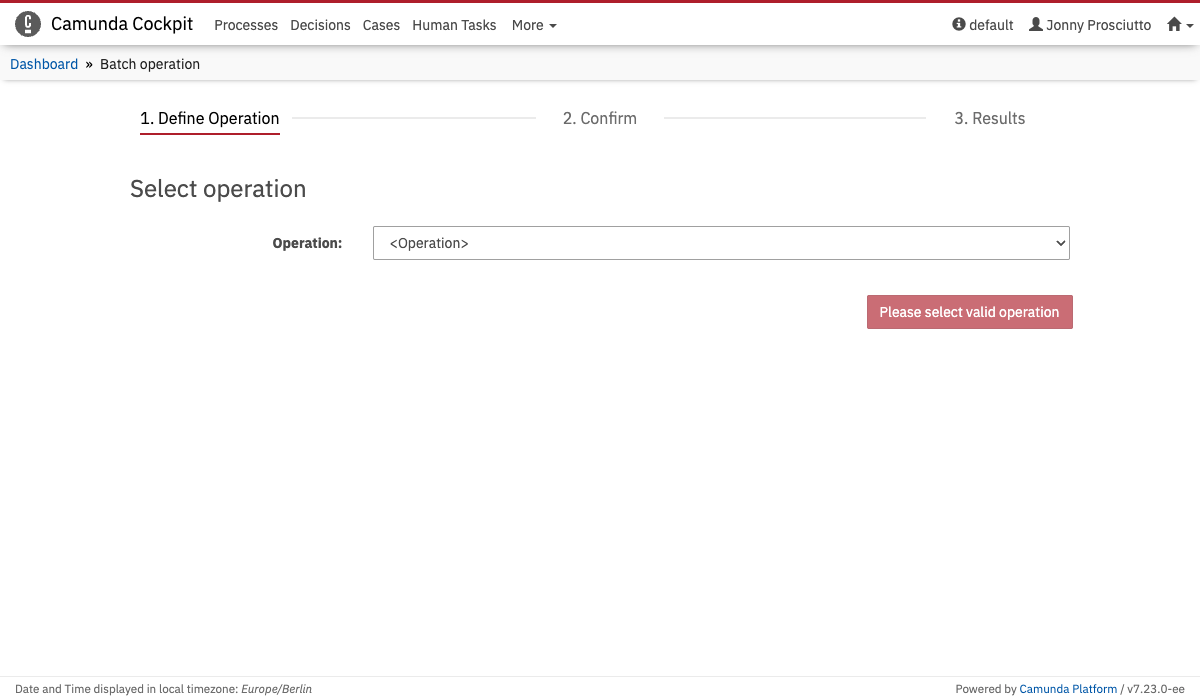This screenshot has width=1200, height=700.
Task: Open the Human Tasks section
Action: [x=454, y=25]
